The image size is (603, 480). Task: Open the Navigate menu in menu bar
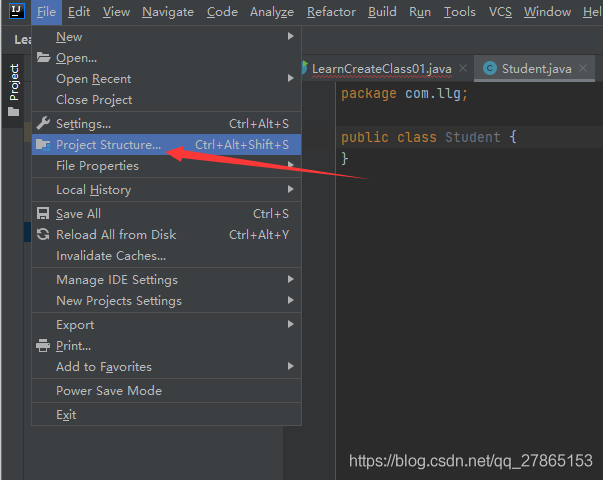pos(168,12)
